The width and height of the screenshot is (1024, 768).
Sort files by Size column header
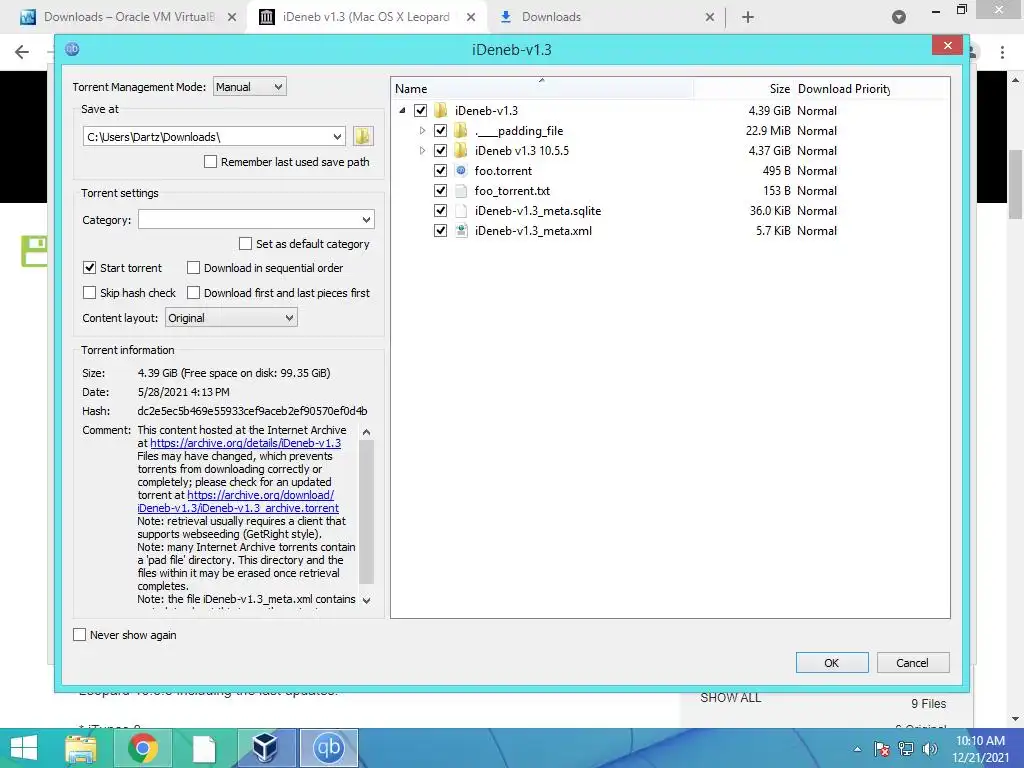(x=743, y=89)
